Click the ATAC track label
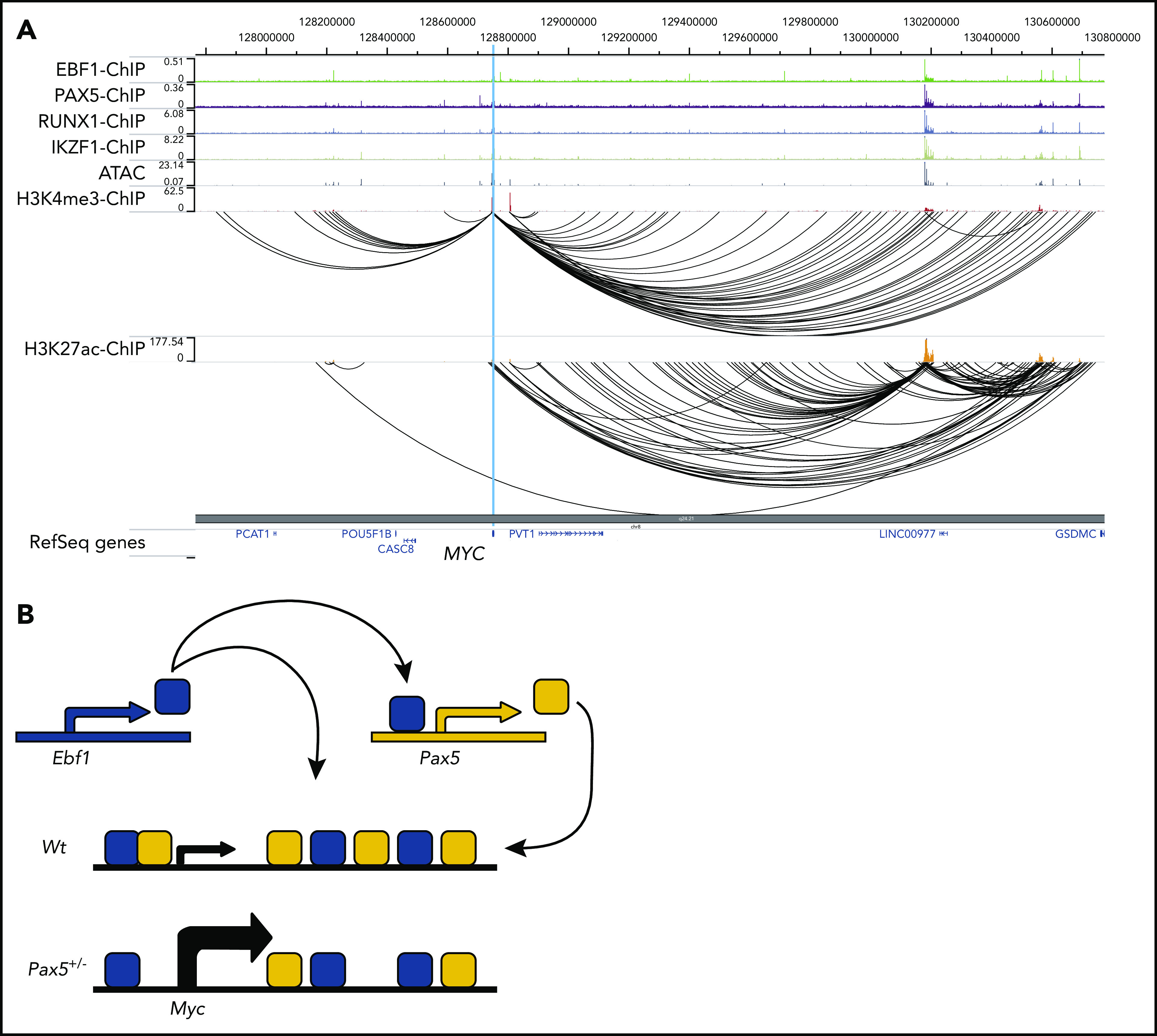Viewport: 1157px width, 1036px height. (122, 172)
